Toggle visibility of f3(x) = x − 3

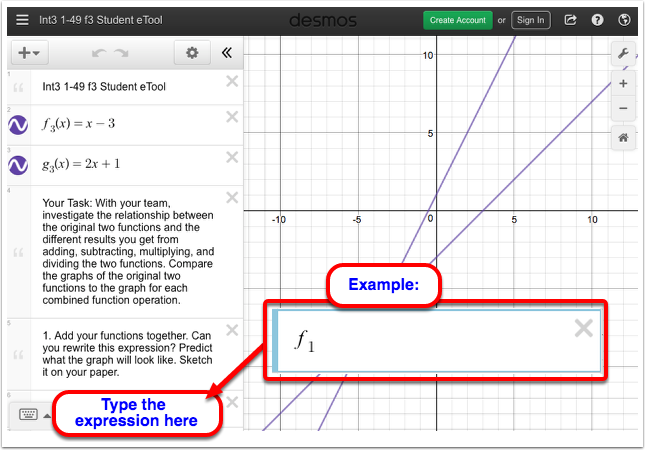point(18,125)
